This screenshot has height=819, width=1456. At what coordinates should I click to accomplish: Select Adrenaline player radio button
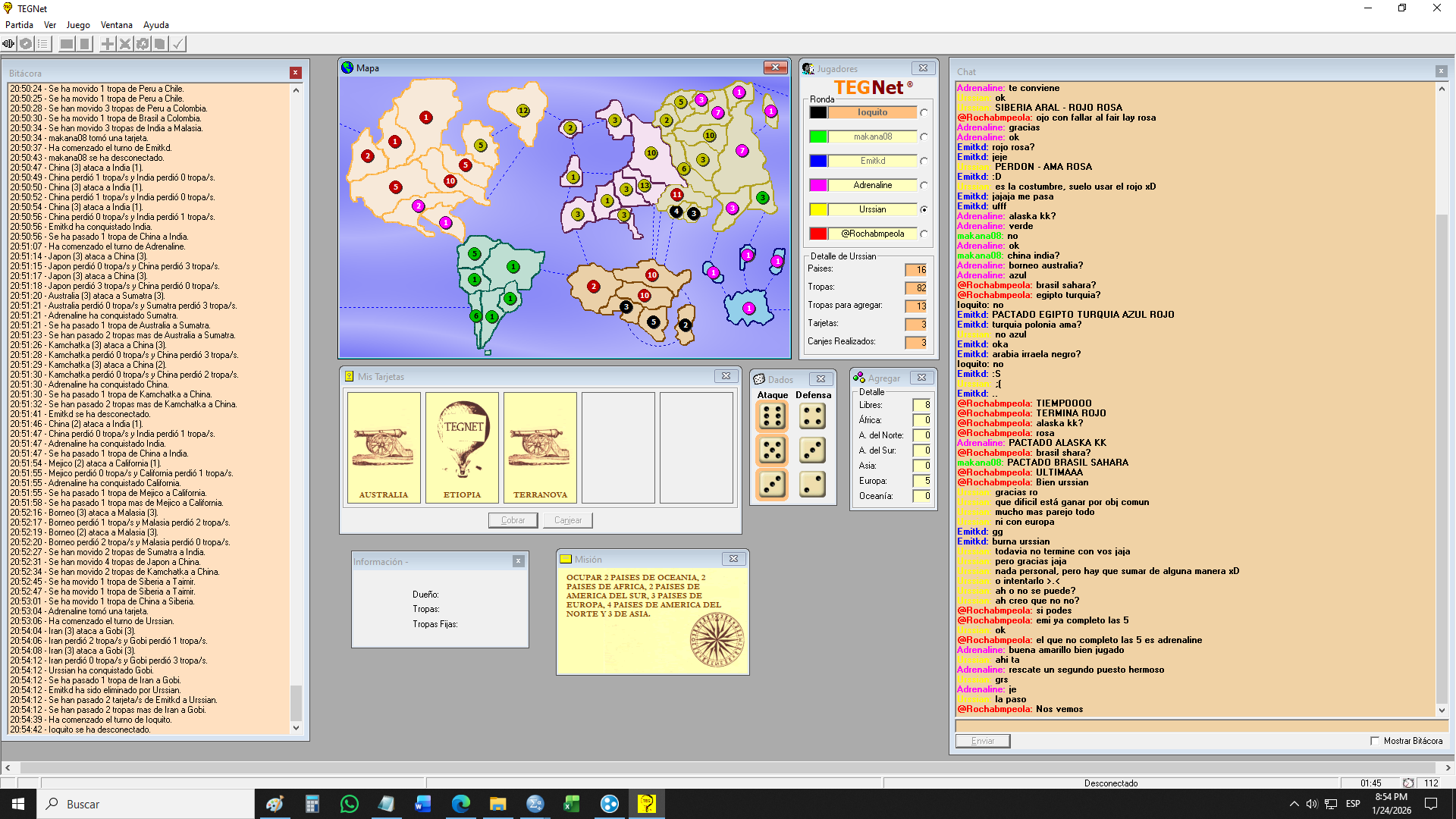tap(924, 186)
